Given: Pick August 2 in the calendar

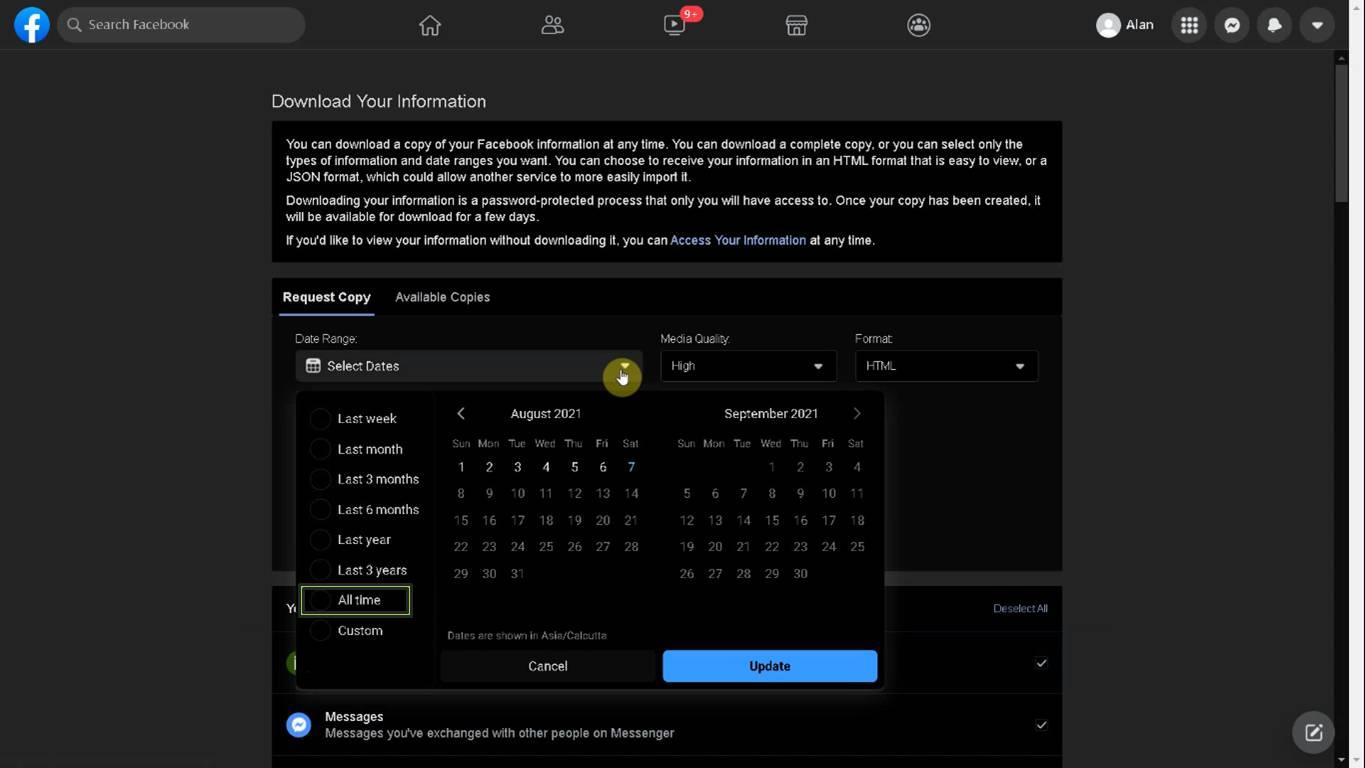Looking at the screenshot, I should (x=489, y=467).
